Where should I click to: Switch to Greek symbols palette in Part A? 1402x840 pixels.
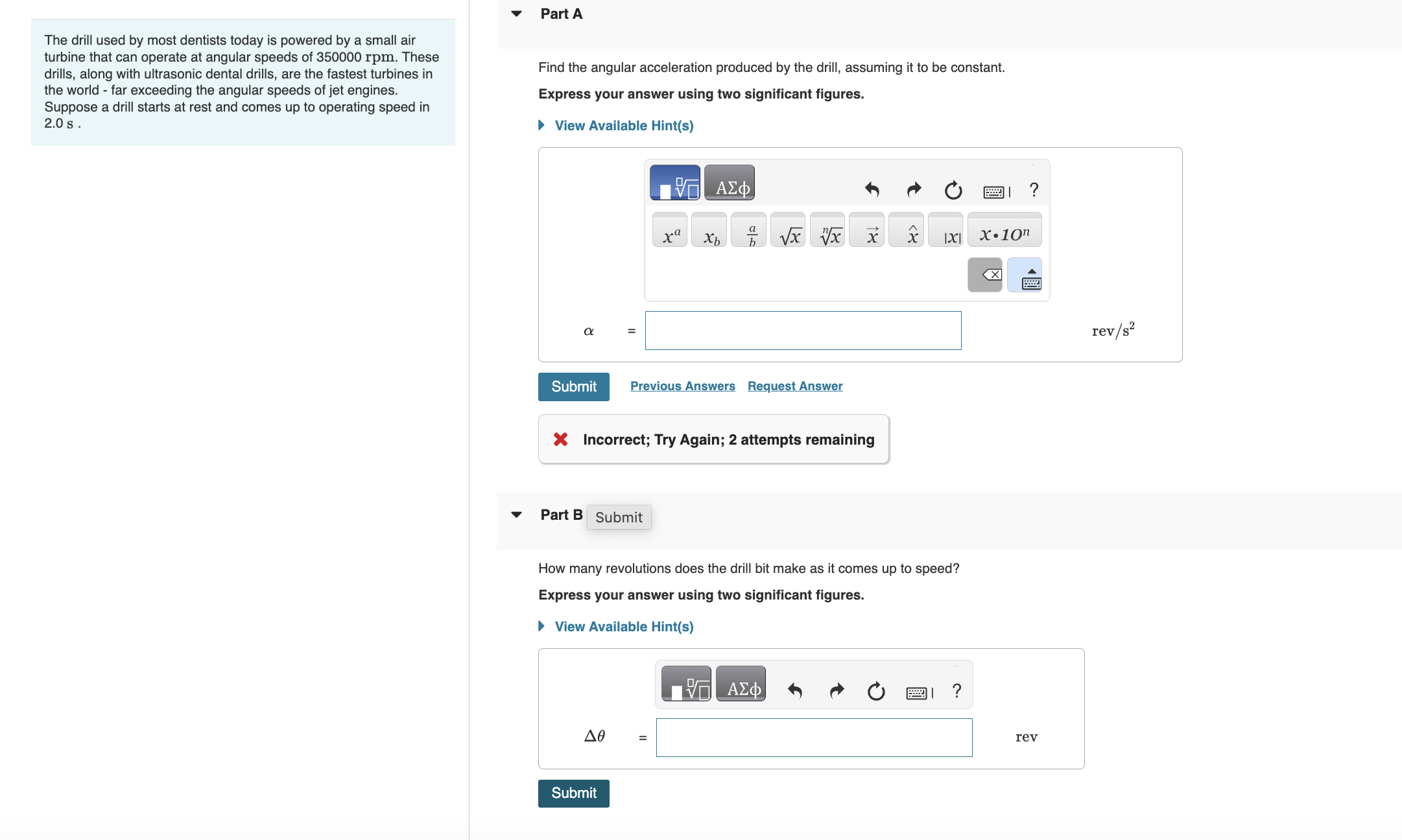click(x=730, y=183)
